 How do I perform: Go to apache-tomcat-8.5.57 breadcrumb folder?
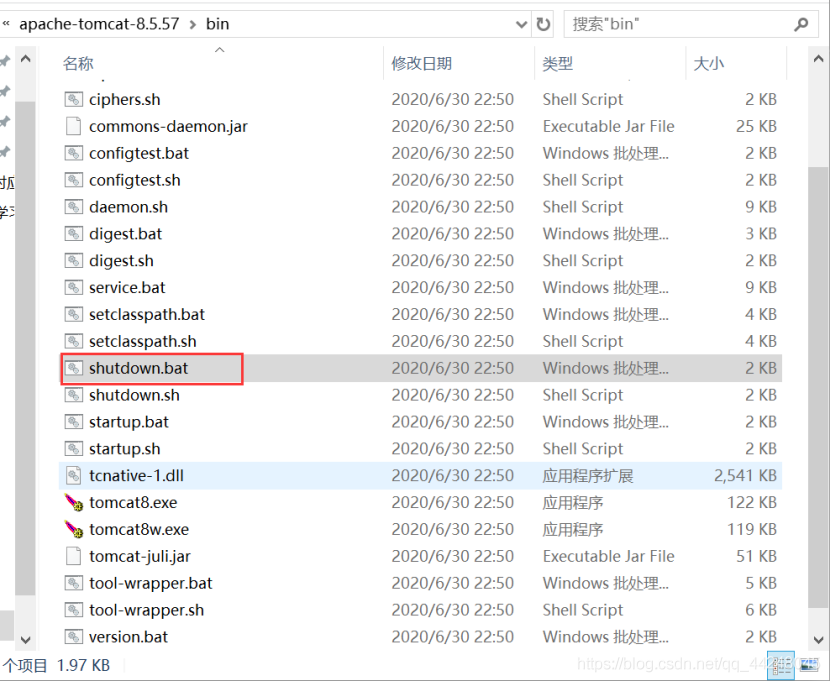pyautogui.click(x=100, y=24)
